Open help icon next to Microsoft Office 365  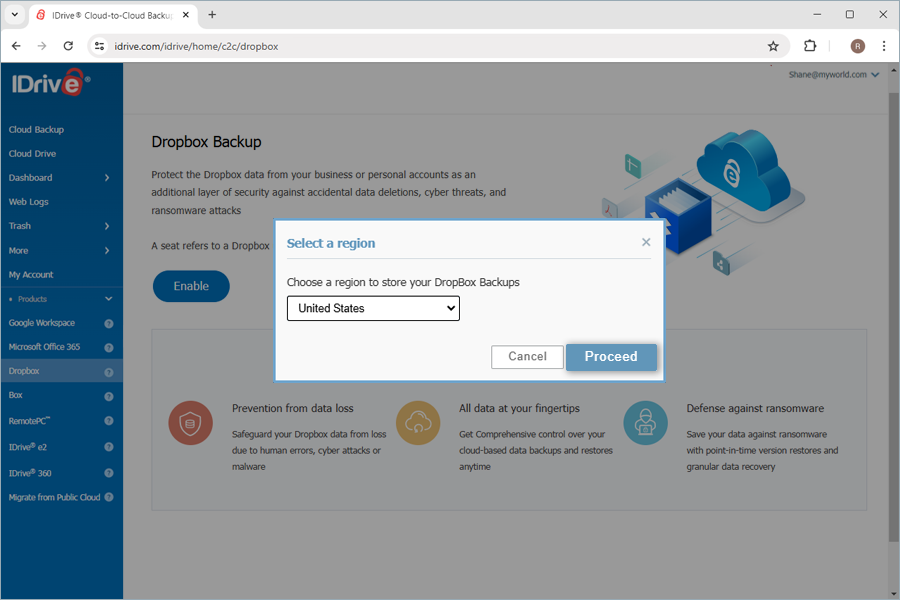(x=108, y=347)
